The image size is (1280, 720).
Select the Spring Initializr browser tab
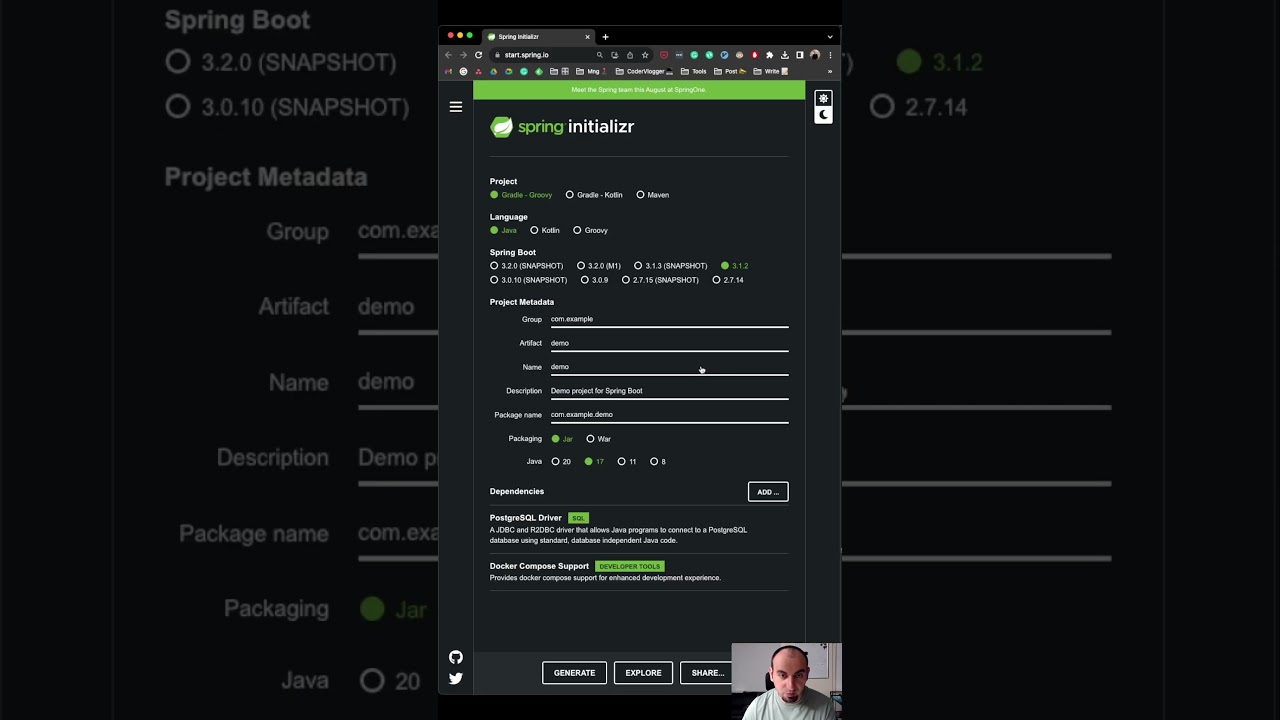point(538,37)
